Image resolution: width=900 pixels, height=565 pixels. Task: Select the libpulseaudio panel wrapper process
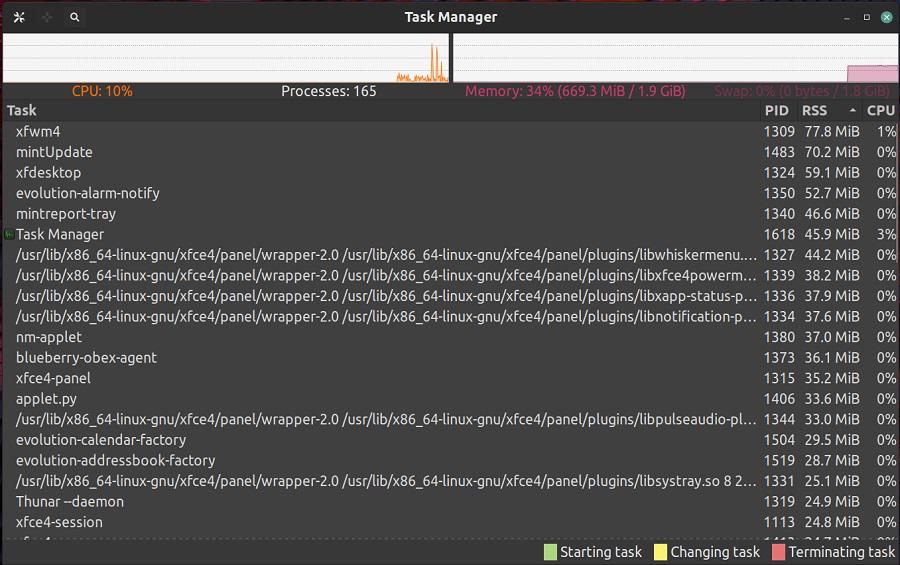(x=450, y=420)
